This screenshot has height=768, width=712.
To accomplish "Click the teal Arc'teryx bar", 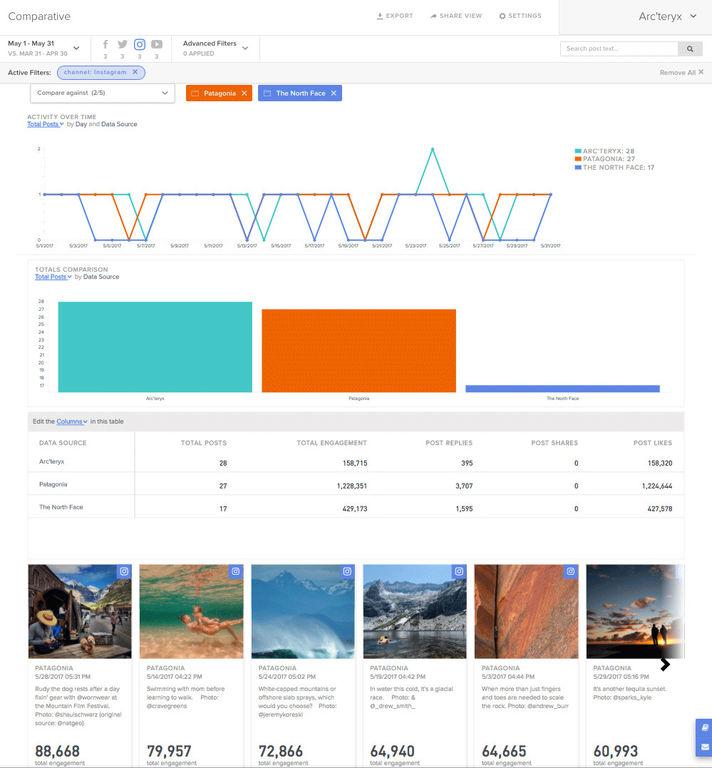I will point(155,347).
